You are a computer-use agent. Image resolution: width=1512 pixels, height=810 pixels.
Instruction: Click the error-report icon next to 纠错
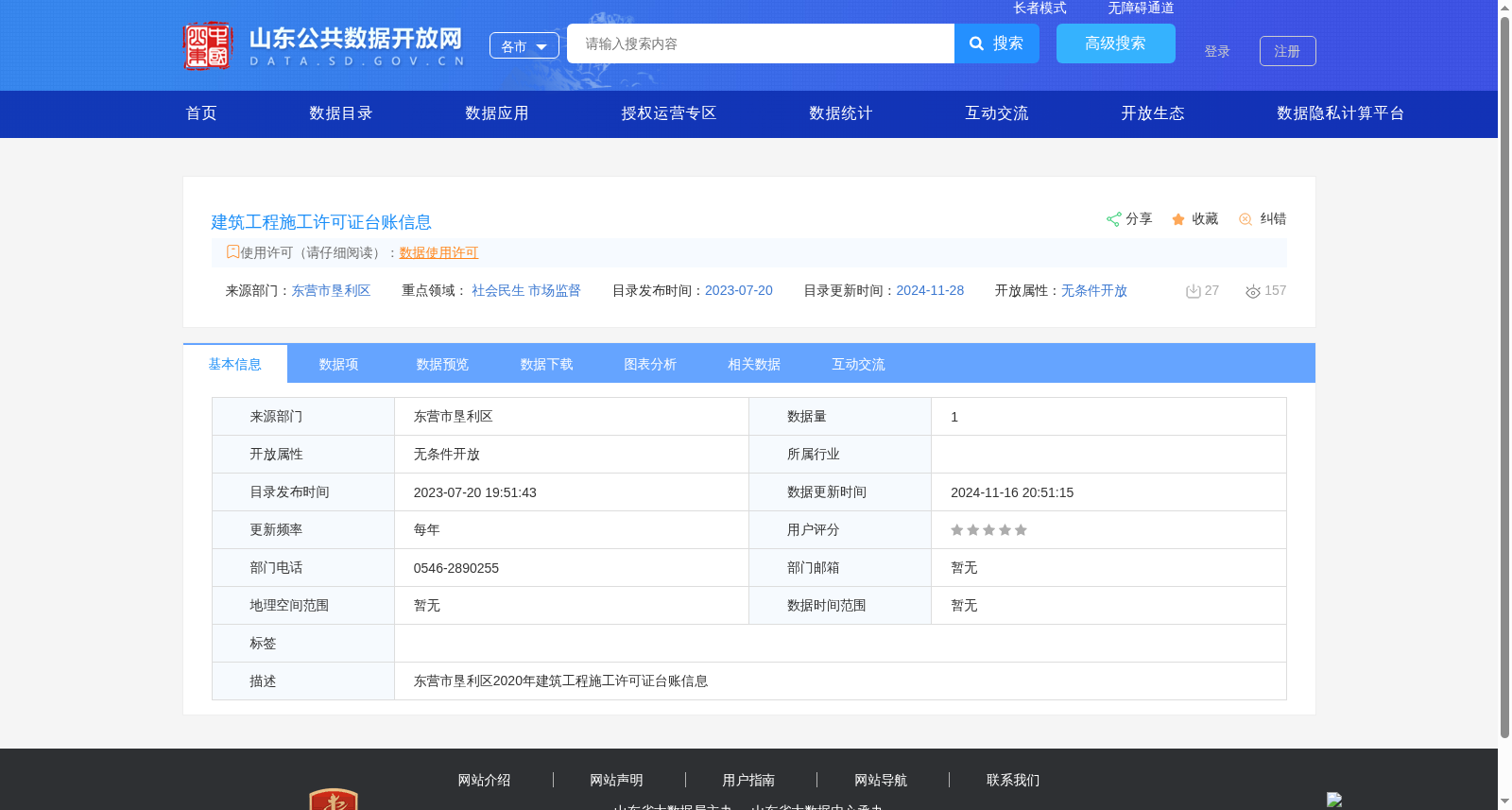click(x=1246, y=219)
